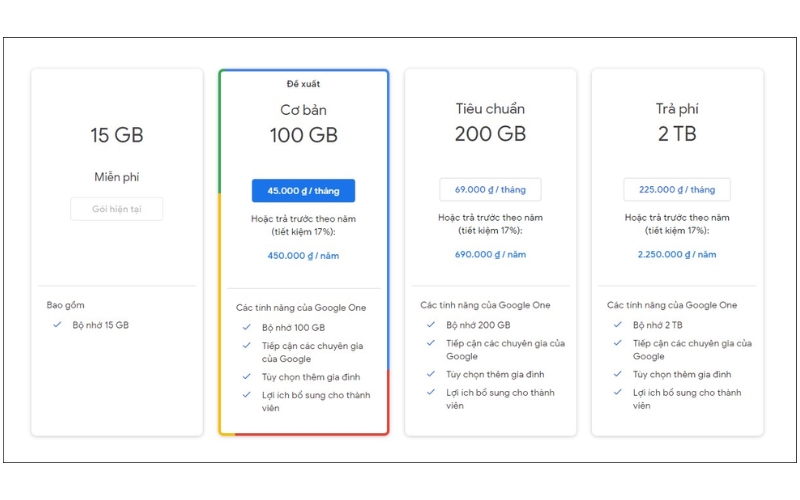Click the Miễn phí label
The width and height of the screenshot is (800, 500).
click(117, 177)
